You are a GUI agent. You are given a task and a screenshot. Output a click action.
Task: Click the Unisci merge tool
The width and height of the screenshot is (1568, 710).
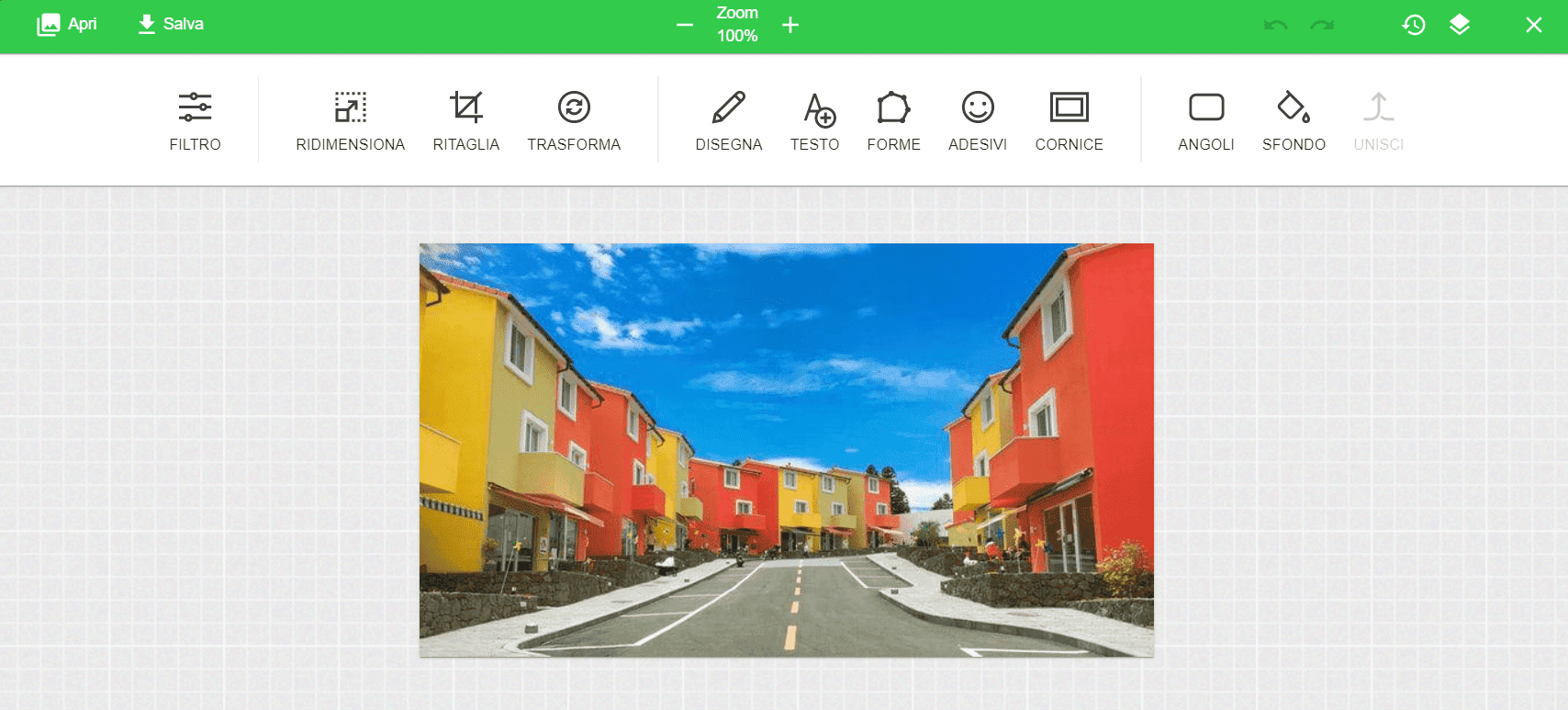1378,119
